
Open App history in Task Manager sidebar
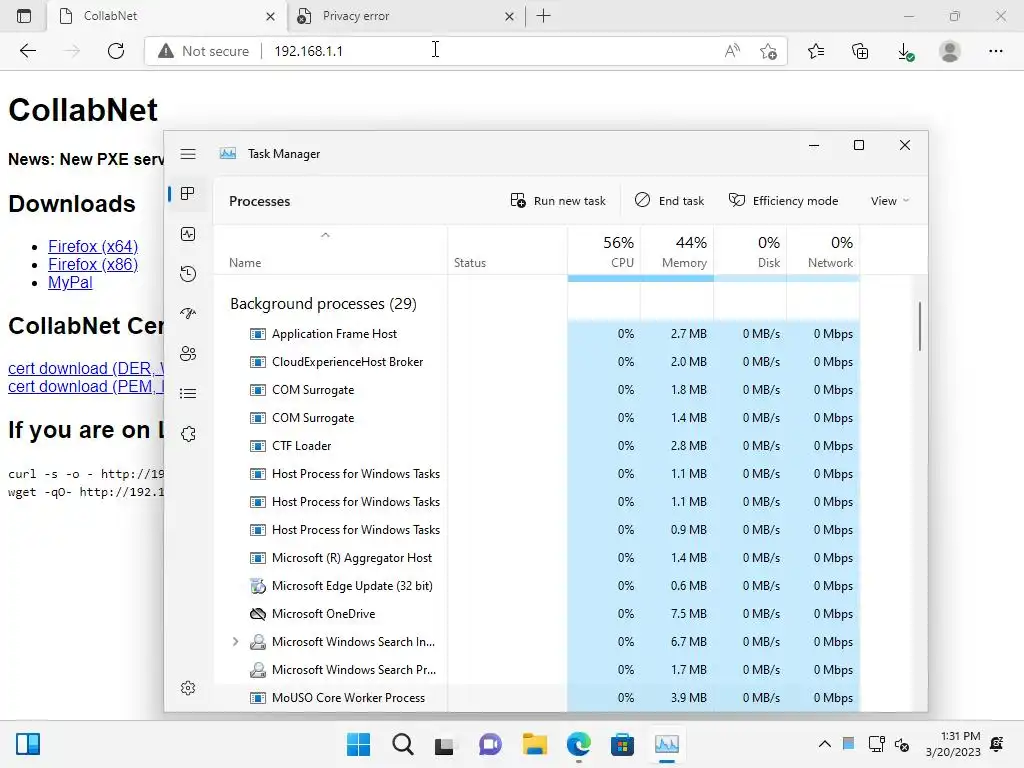click(x=188, y=274)
